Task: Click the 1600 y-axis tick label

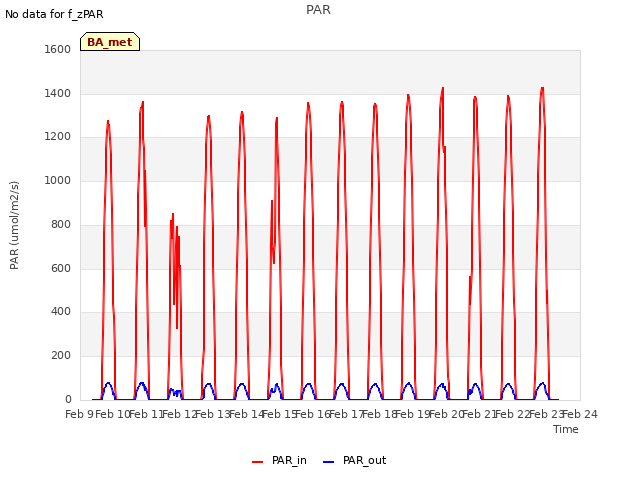Action: tap(58, 49)
